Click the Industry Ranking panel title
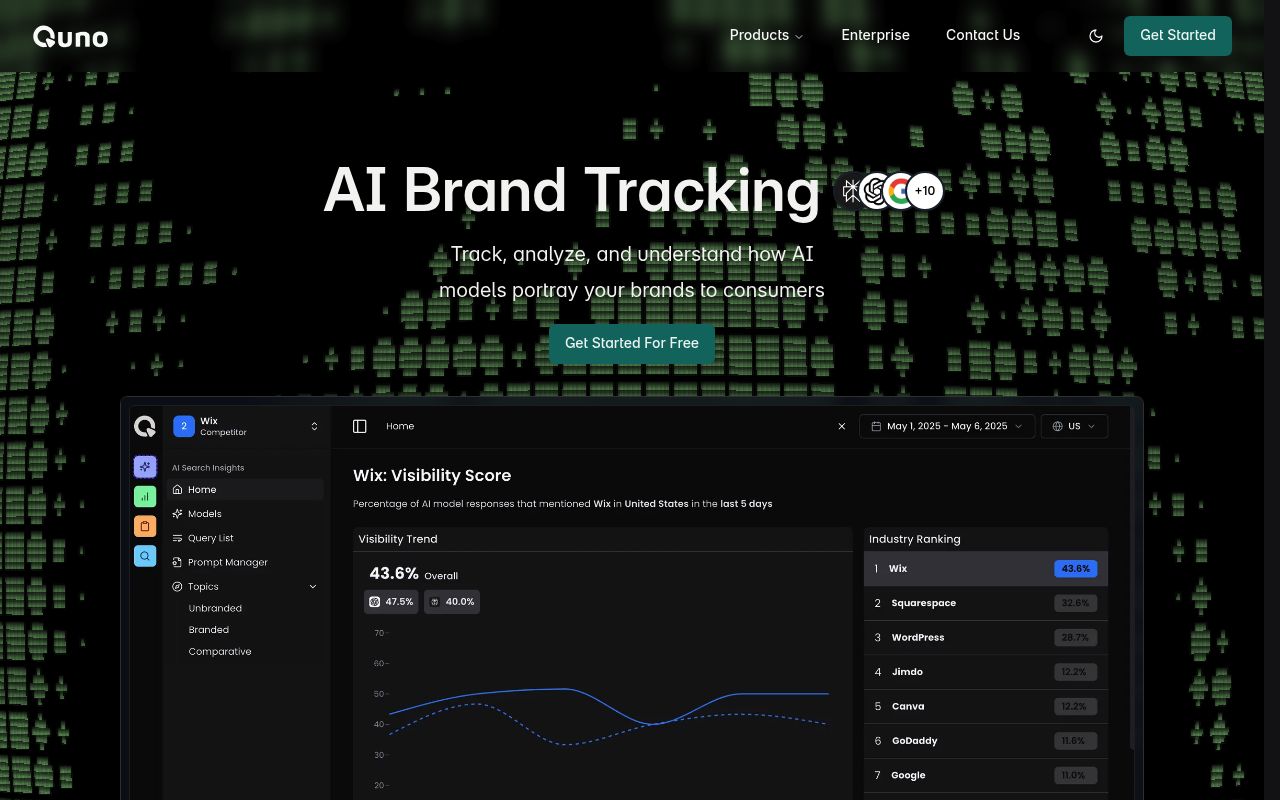This screenshot has width=1280, height=800. tap(915, 539)
